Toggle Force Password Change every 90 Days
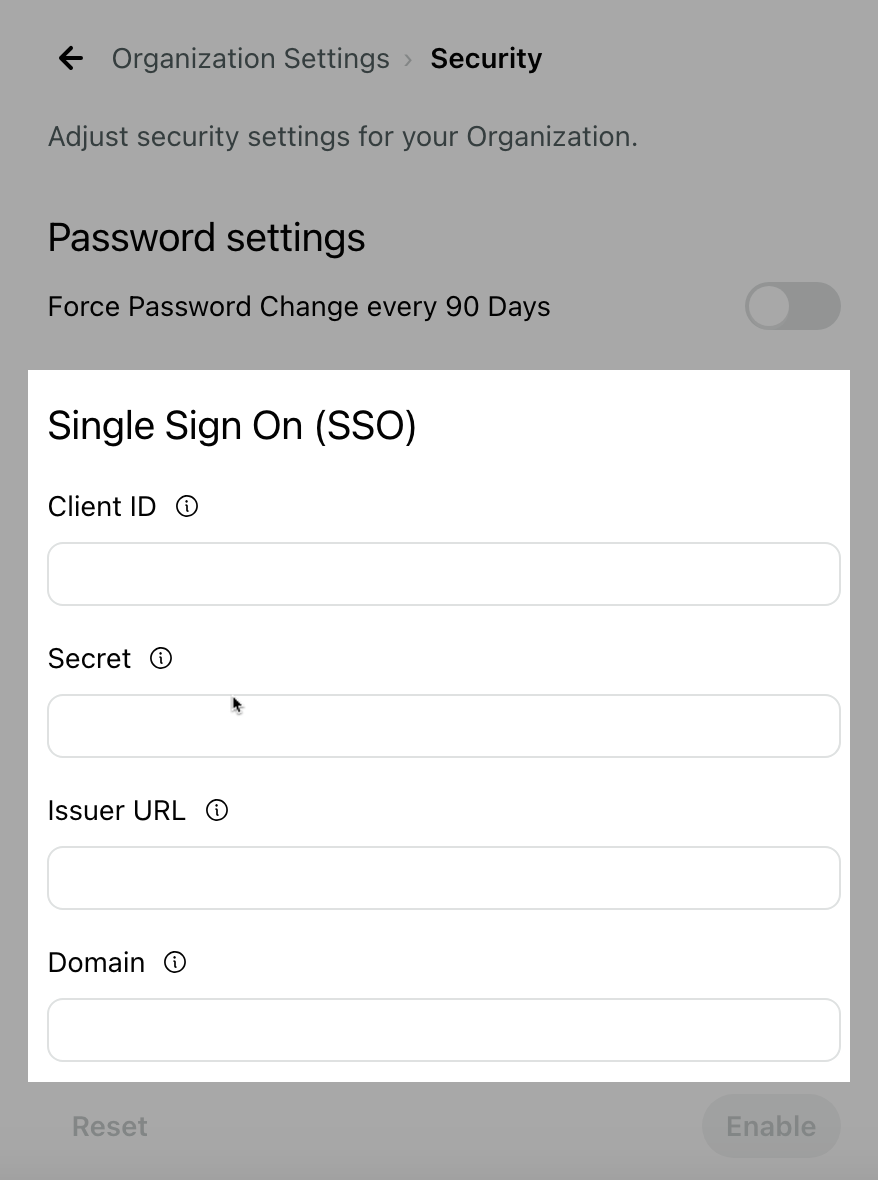The height and width of the screenshot is (1180, 878). pos(792,306)
